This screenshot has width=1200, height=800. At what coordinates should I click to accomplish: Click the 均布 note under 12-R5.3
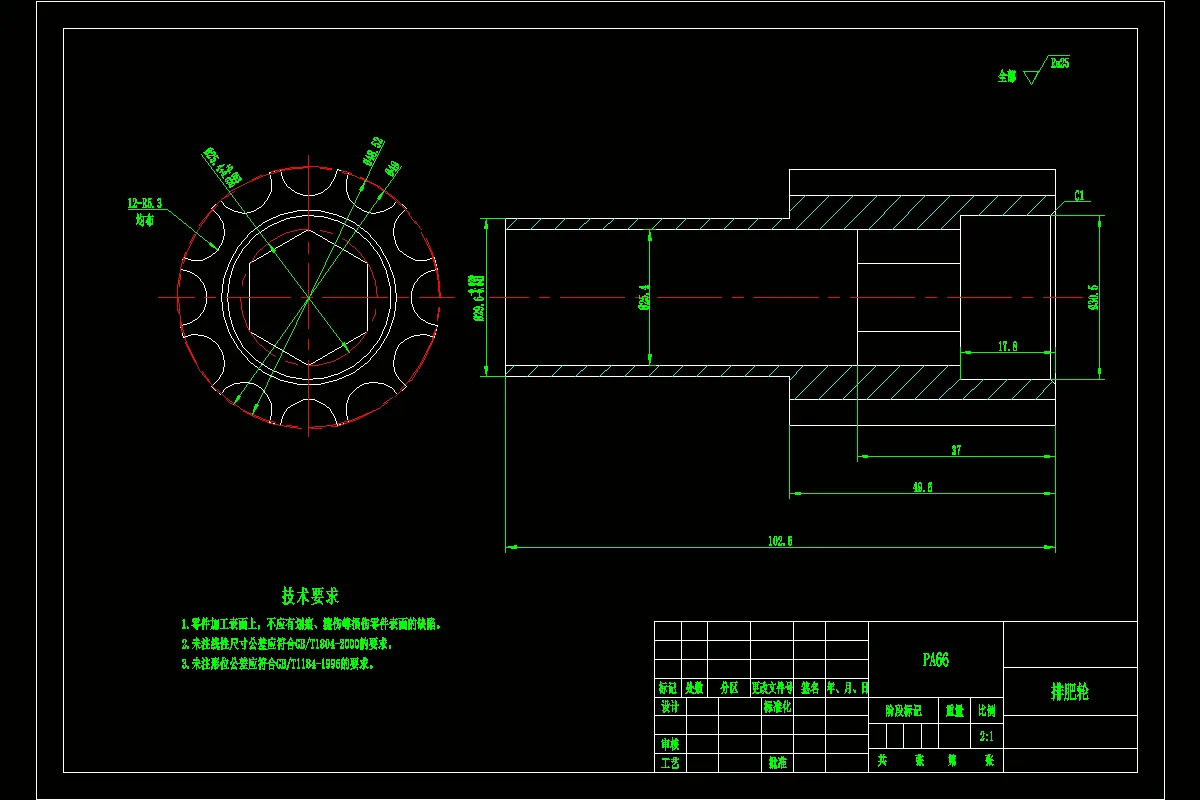(145, 220)
